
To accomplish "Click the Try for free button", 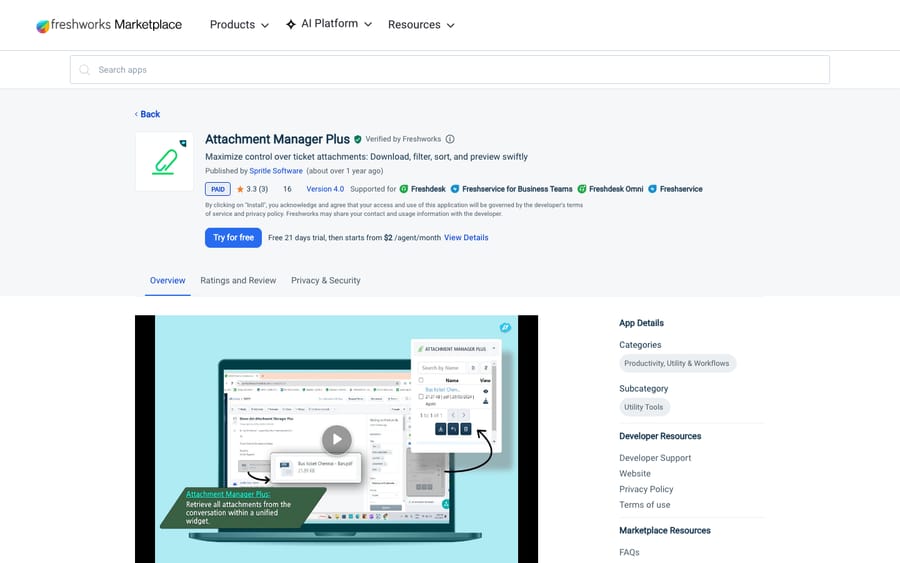I will (233, 238).
